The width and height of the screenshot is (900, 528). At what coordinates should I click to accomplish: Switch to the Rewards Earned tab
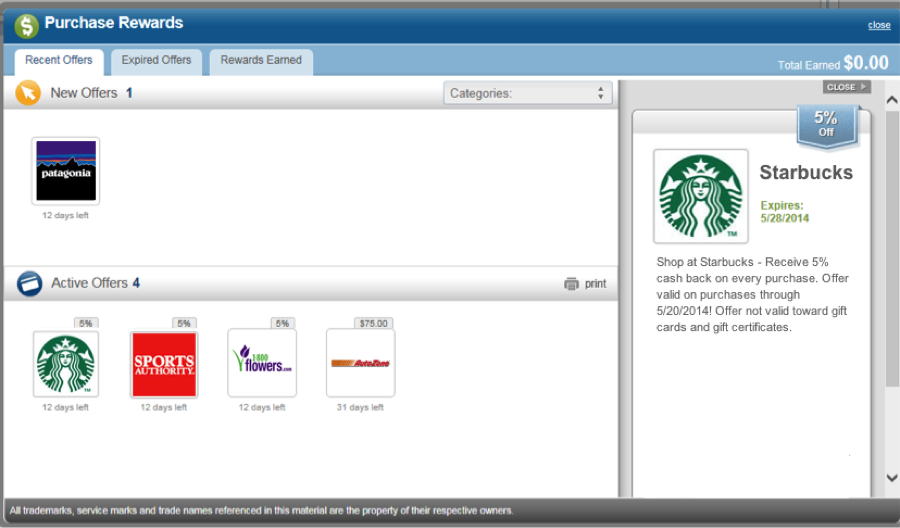[x=261, y=60]
